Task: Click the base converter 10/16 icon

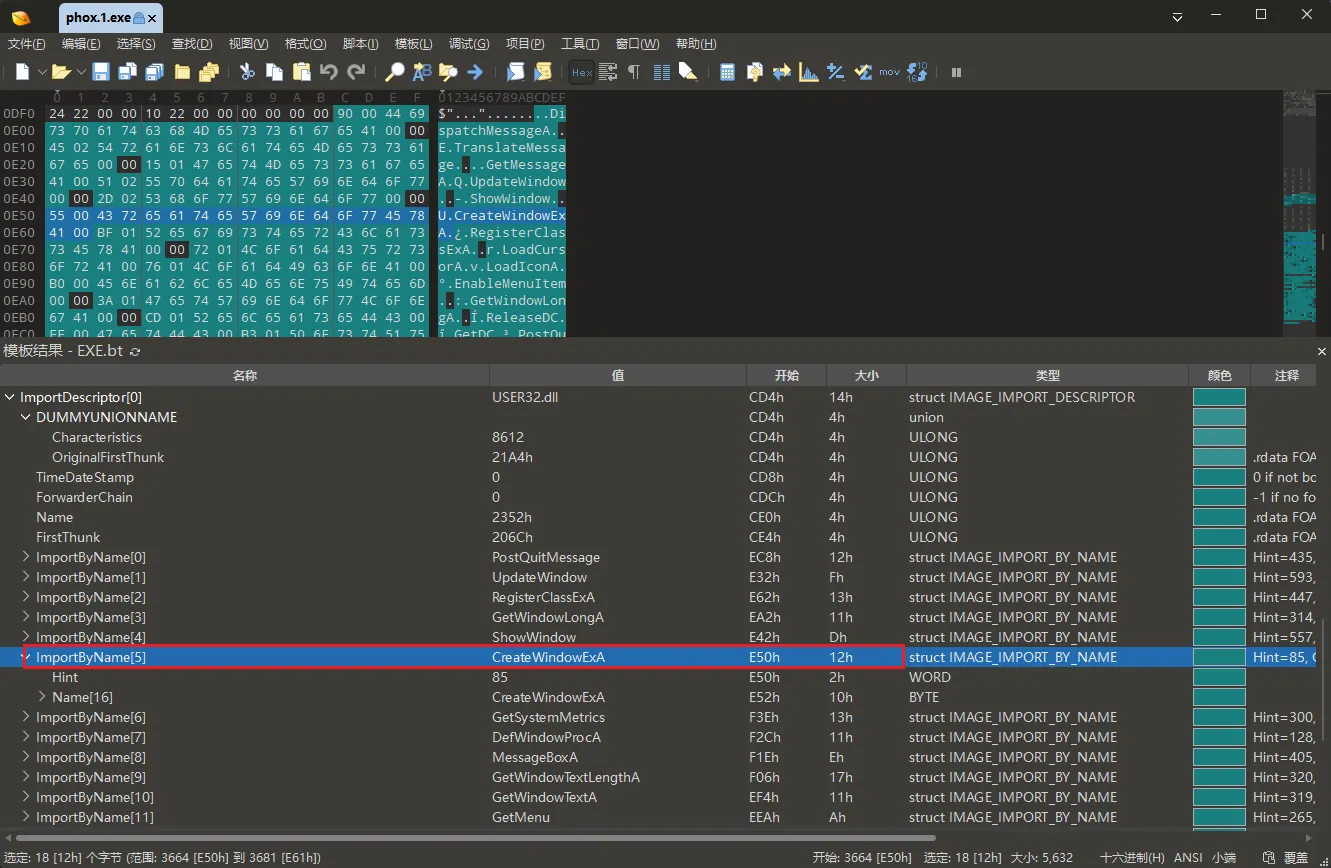Action: (x=917, y=72)
